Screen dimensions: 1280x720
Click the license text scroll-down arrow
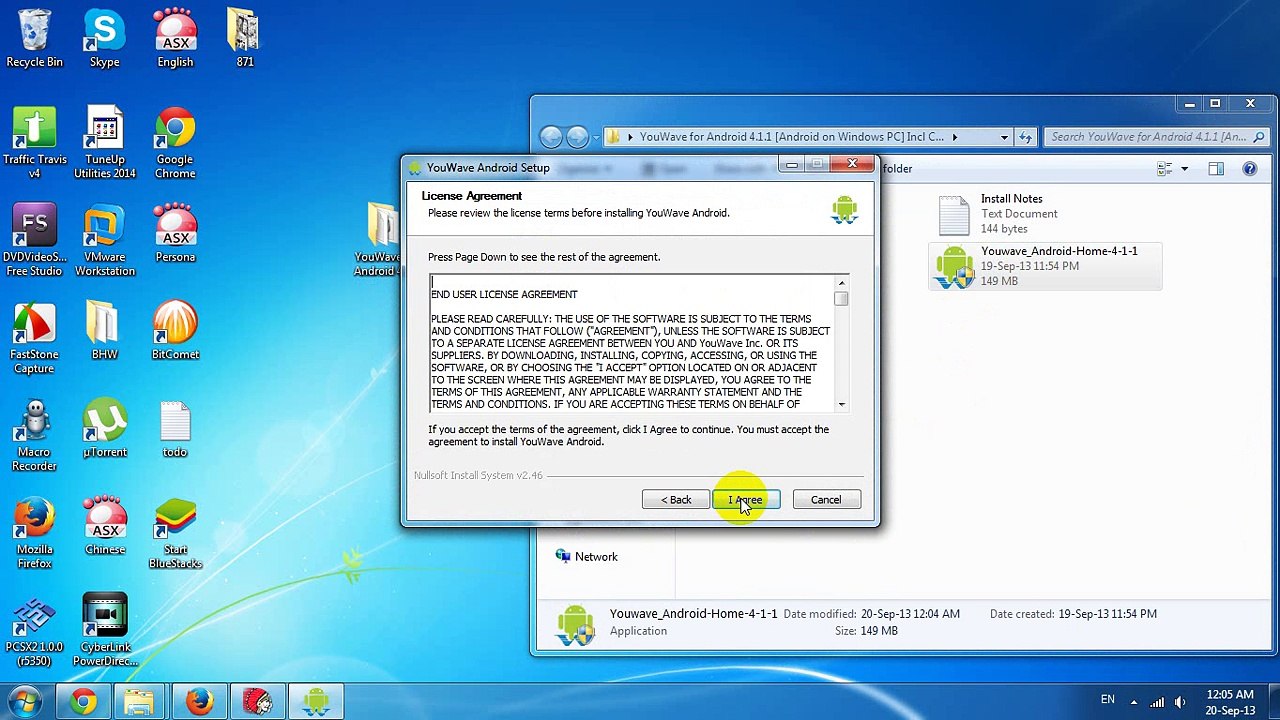point(841,404)
